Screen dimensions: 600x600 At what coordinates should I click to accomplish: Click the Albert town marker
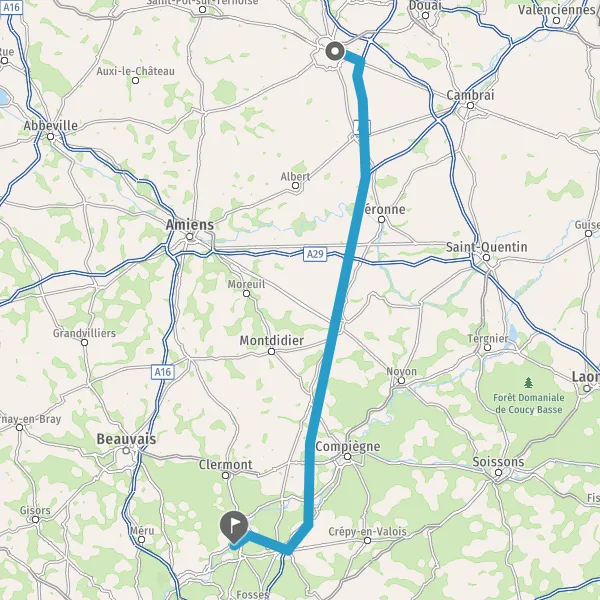click(x=295, y=186)
